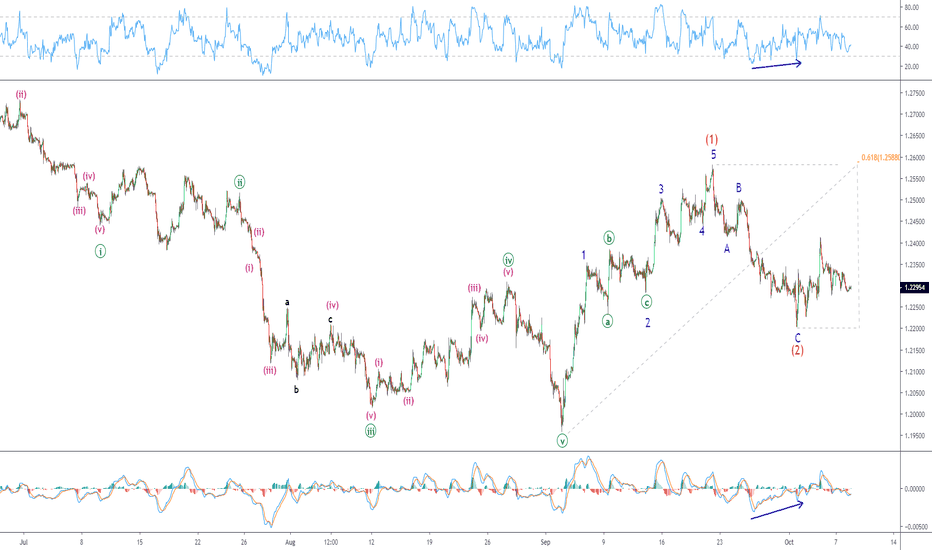Click the 1.26000 price axis label
Screen dimensions: 932x550
pos(915,158)
